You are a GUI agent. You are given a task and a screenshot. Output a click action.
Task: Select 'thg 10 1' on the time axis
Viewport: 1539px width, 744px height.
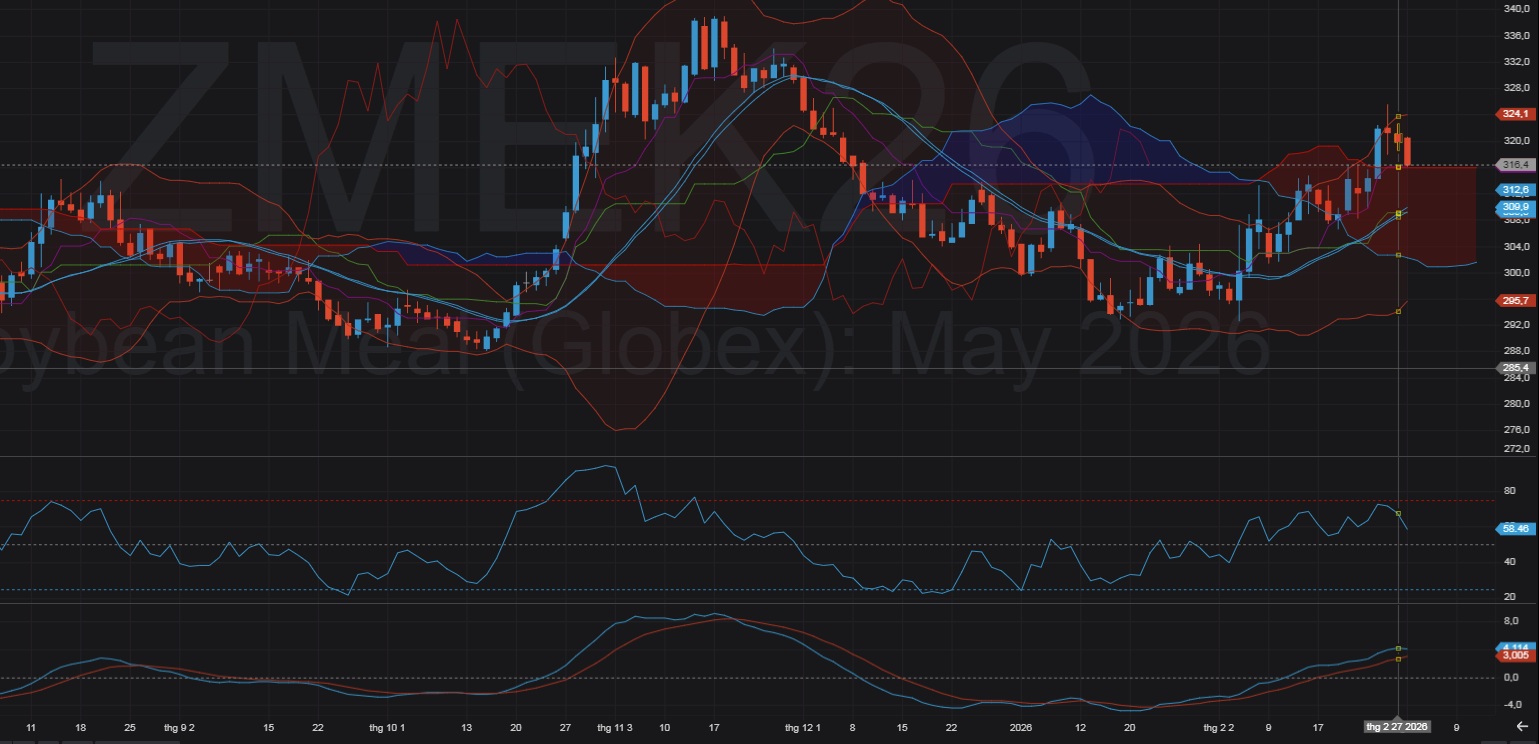386,727
